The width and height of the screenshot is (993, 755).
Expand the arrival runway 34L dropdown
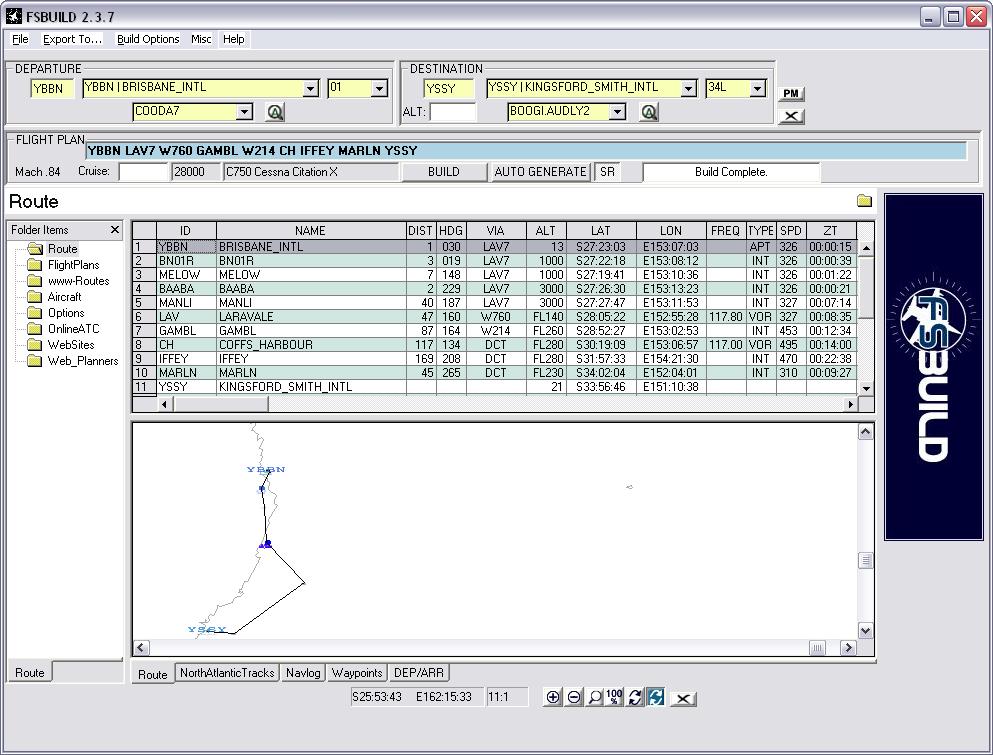click(x=757, y=88)
